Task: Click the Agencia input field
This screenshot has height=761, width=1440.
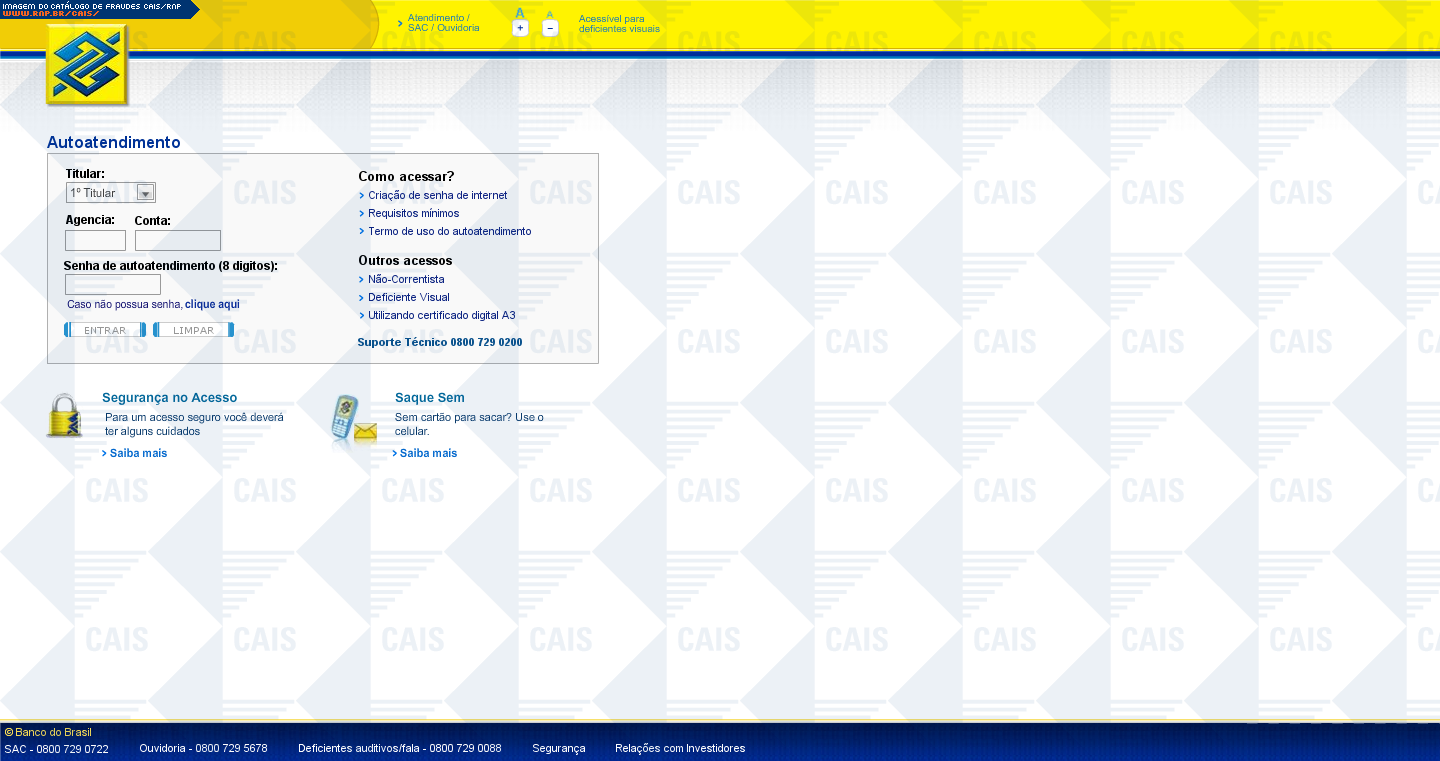Action: tap(95, 240)
